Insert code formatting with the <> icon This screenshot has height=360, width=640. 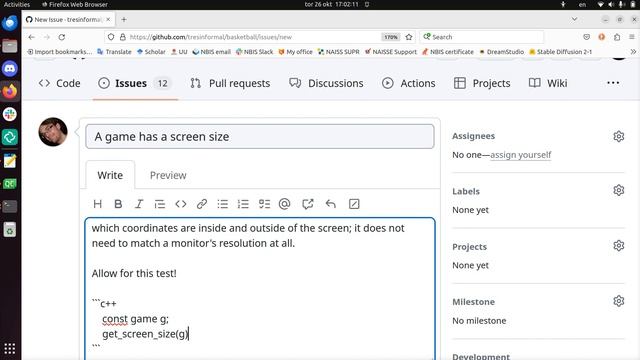180,204
